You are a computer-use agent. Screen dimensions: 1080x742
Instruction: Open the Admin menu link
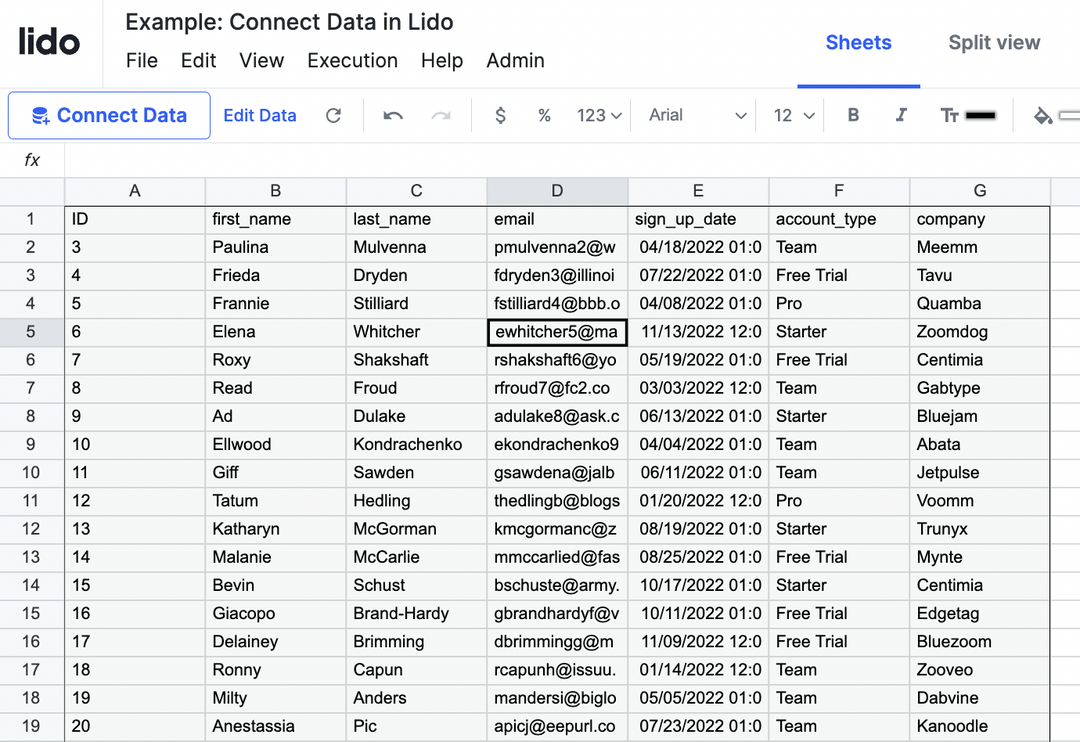(x=515, y=61)
